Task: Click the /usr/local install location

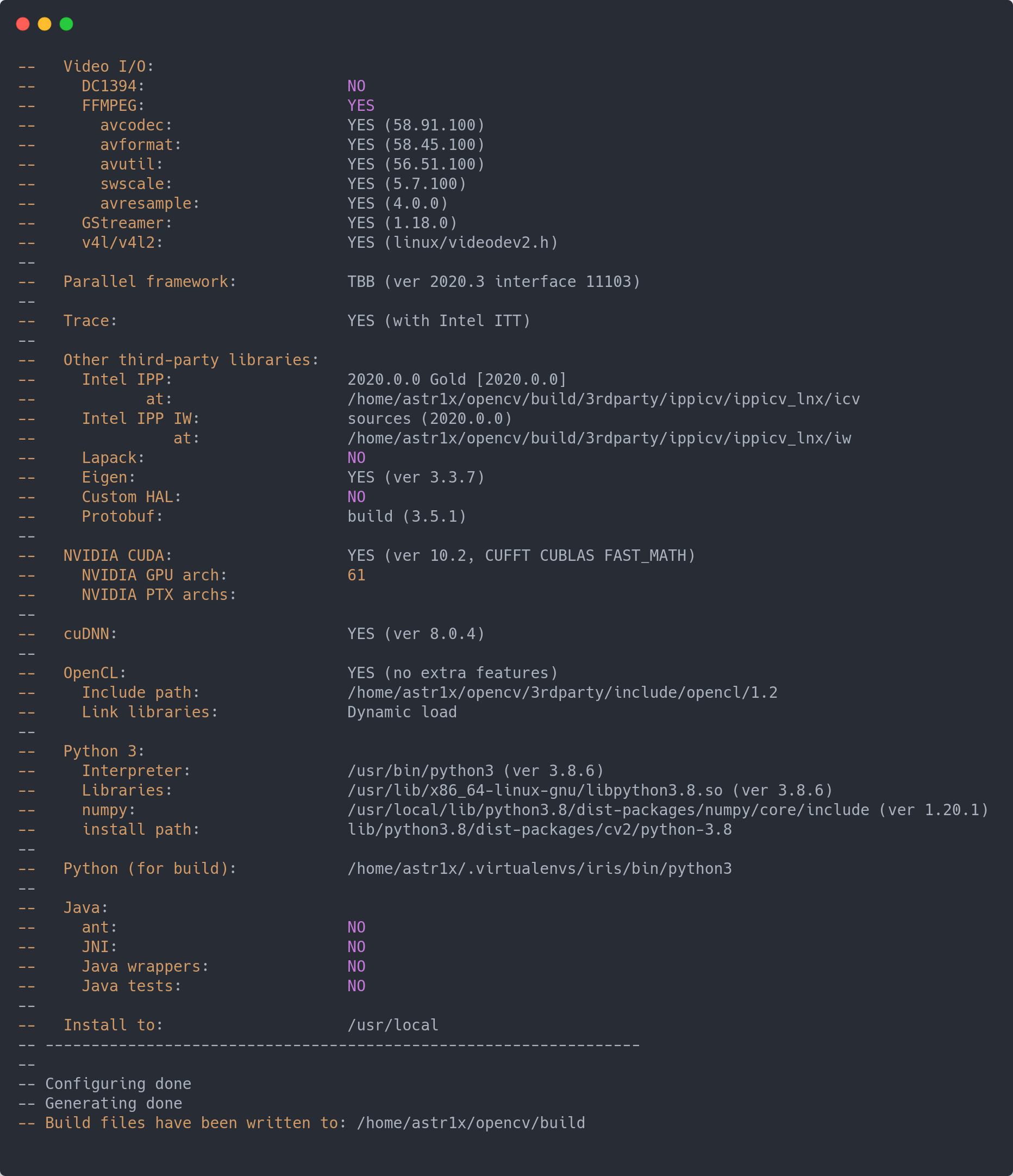Action: click(x=393, y=1025)
